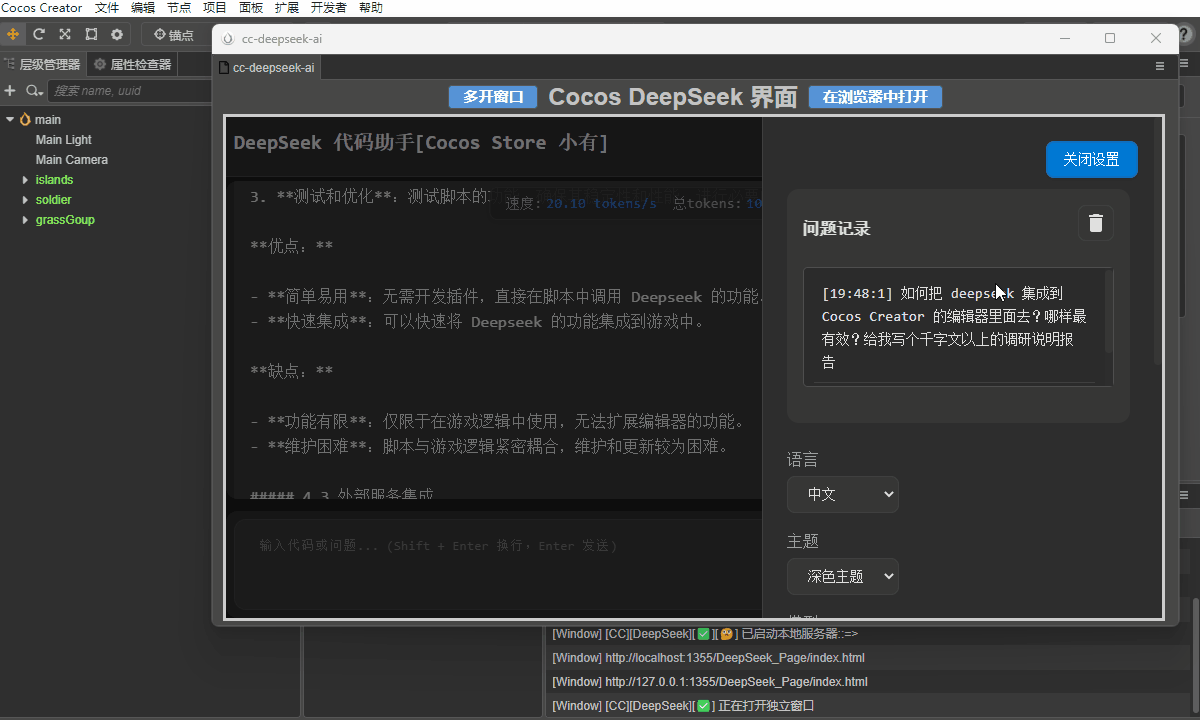This screenshot has height=720, width=1200.
Task: Open the 编辑 menu
Action: [143, 8]
